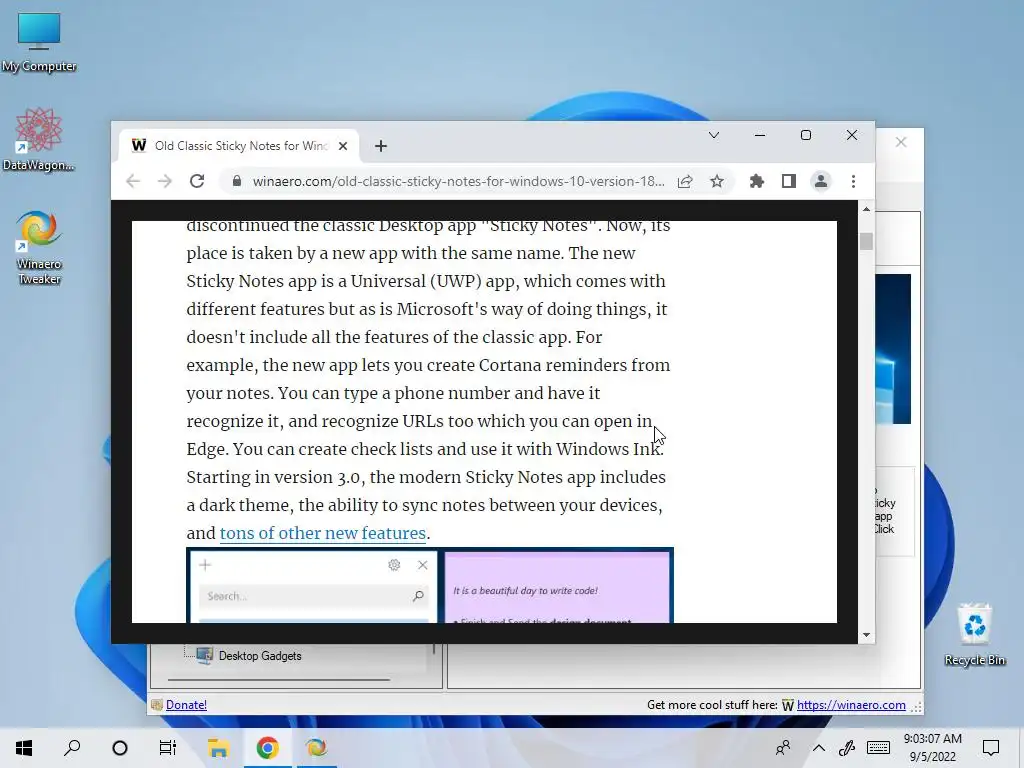Expand hidden system tray icons chevron
This screenshot has width=1024, height=768.
(x=818, y=748)
